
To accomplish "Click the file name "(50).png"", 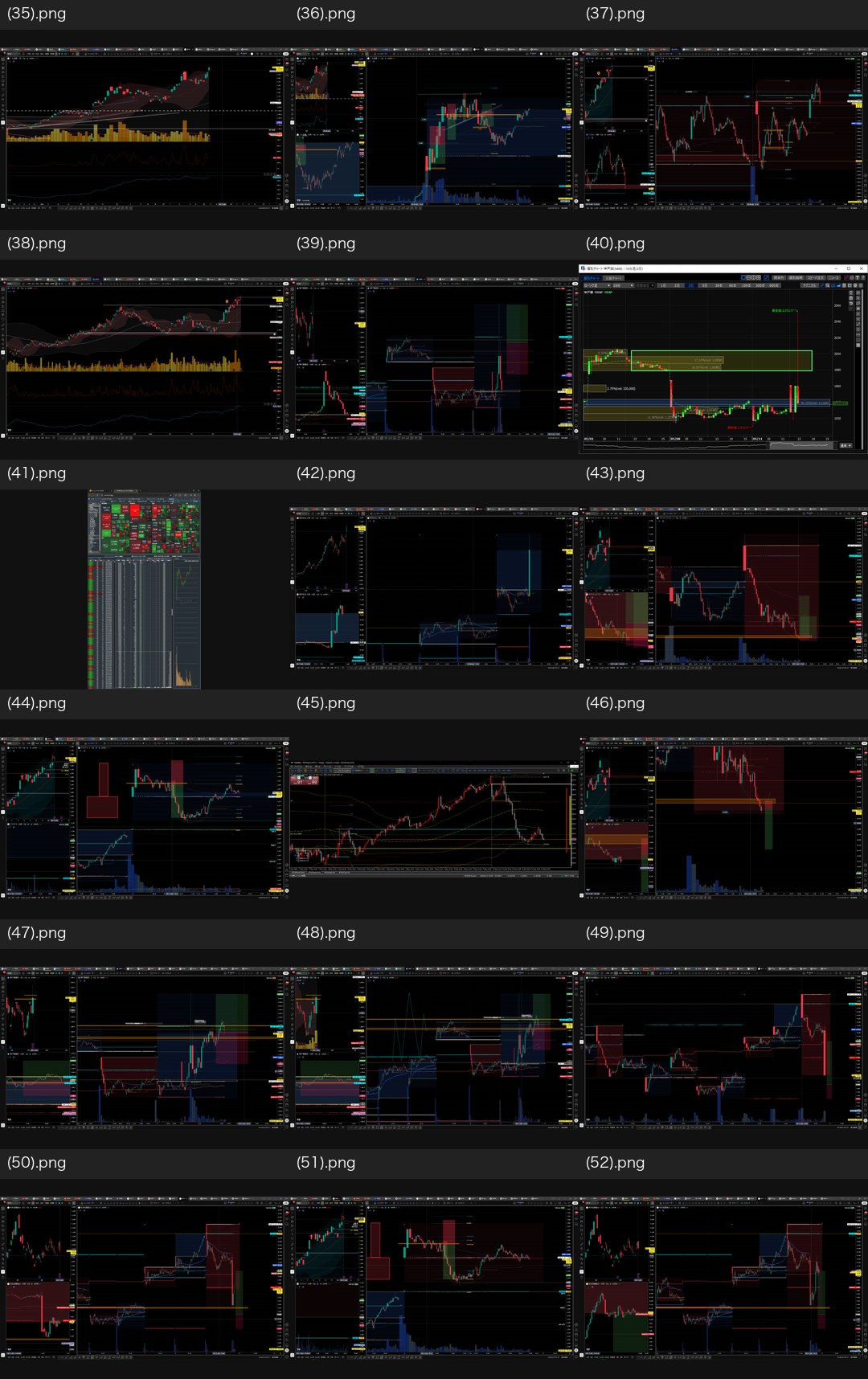I will click(x=37, y=1163).
